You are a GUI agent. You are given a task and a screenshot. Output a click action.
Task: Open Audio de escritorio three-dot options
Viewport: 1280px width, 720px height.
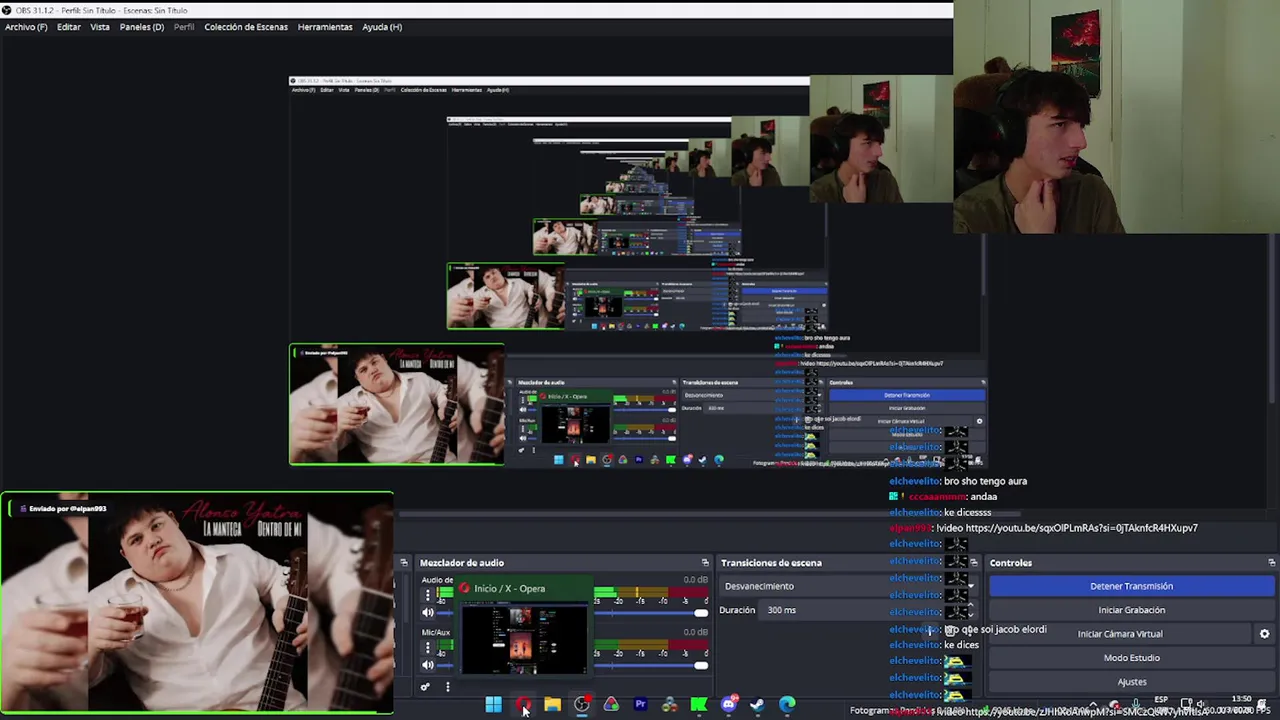tap(428, 595)
